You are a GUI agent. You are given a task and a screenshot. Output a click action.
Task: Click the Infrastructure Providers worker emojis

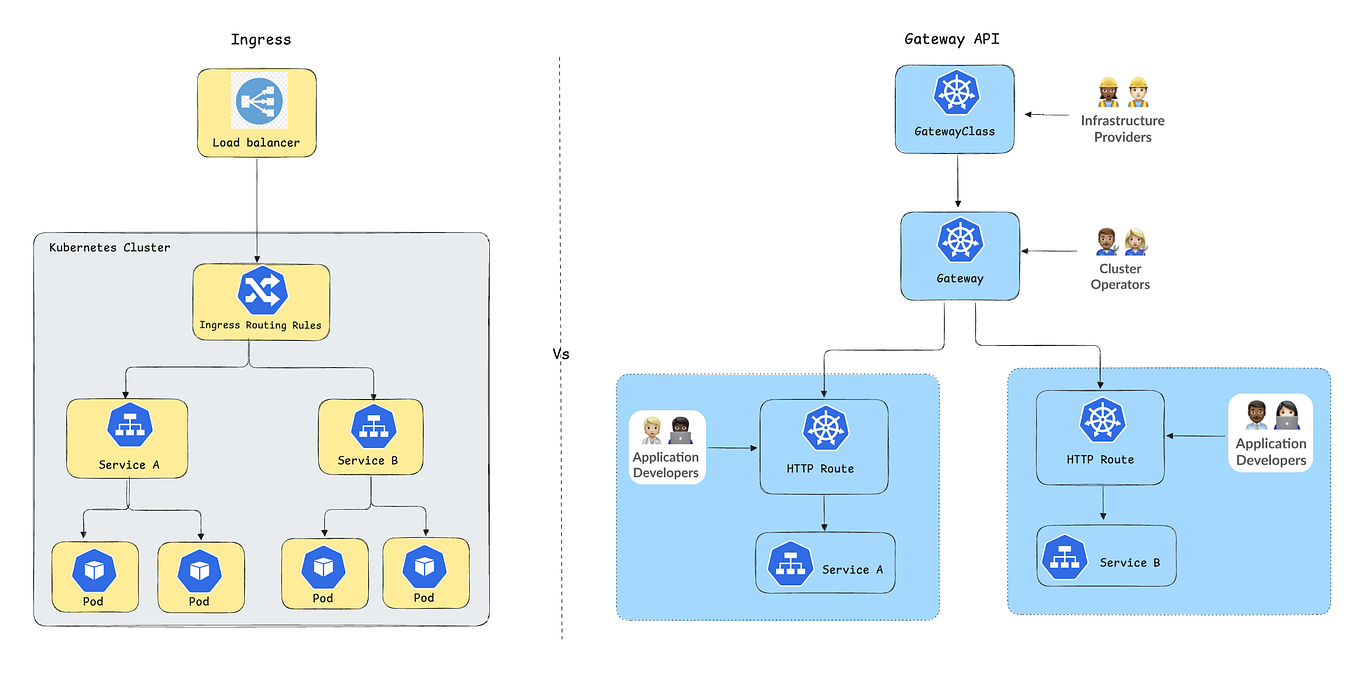tap(1123, 92)
